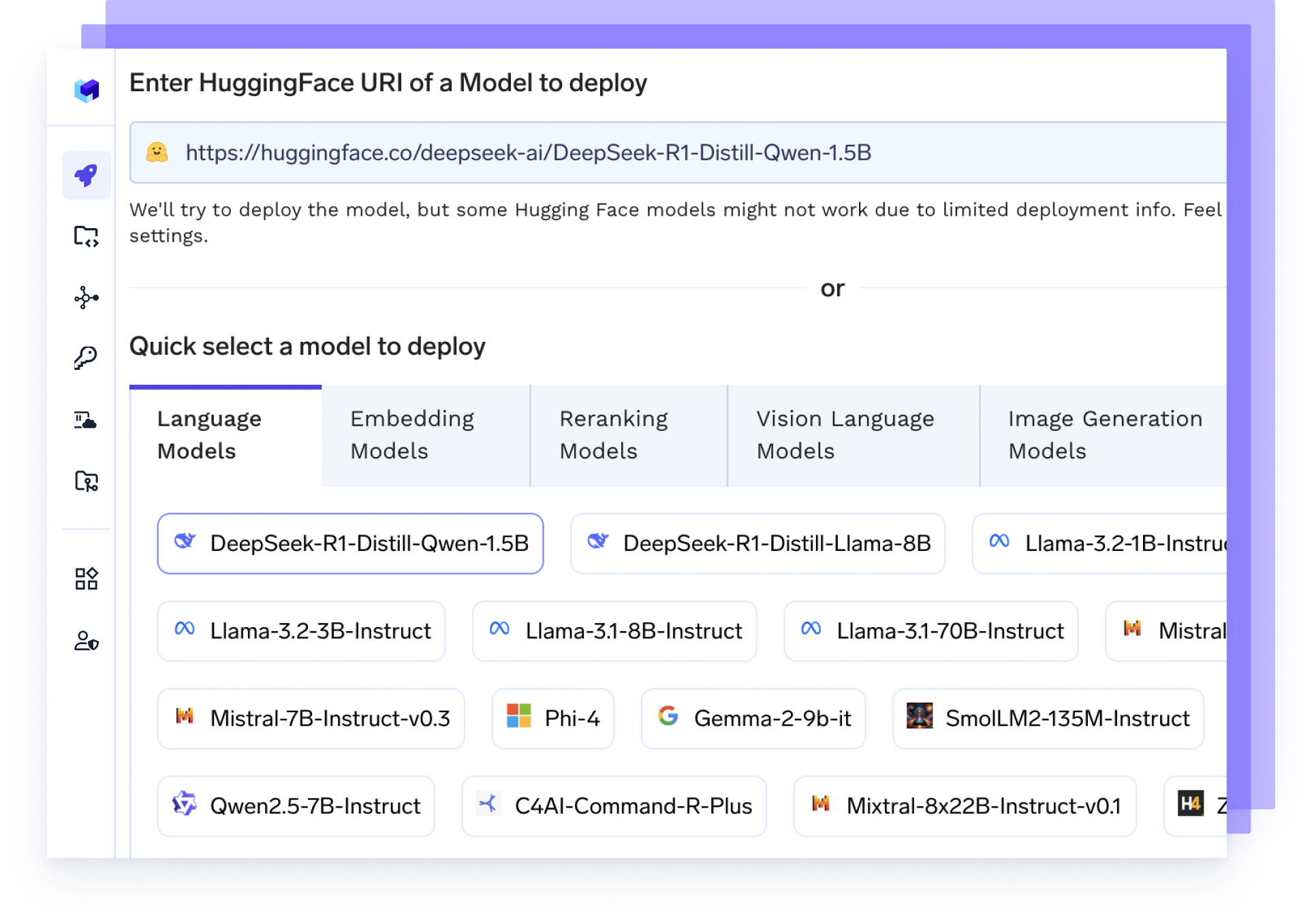Open the cloud server sidebar icon
Image resolution: width=1314 pixels, height=924 pixels.
tap(87, 419)
